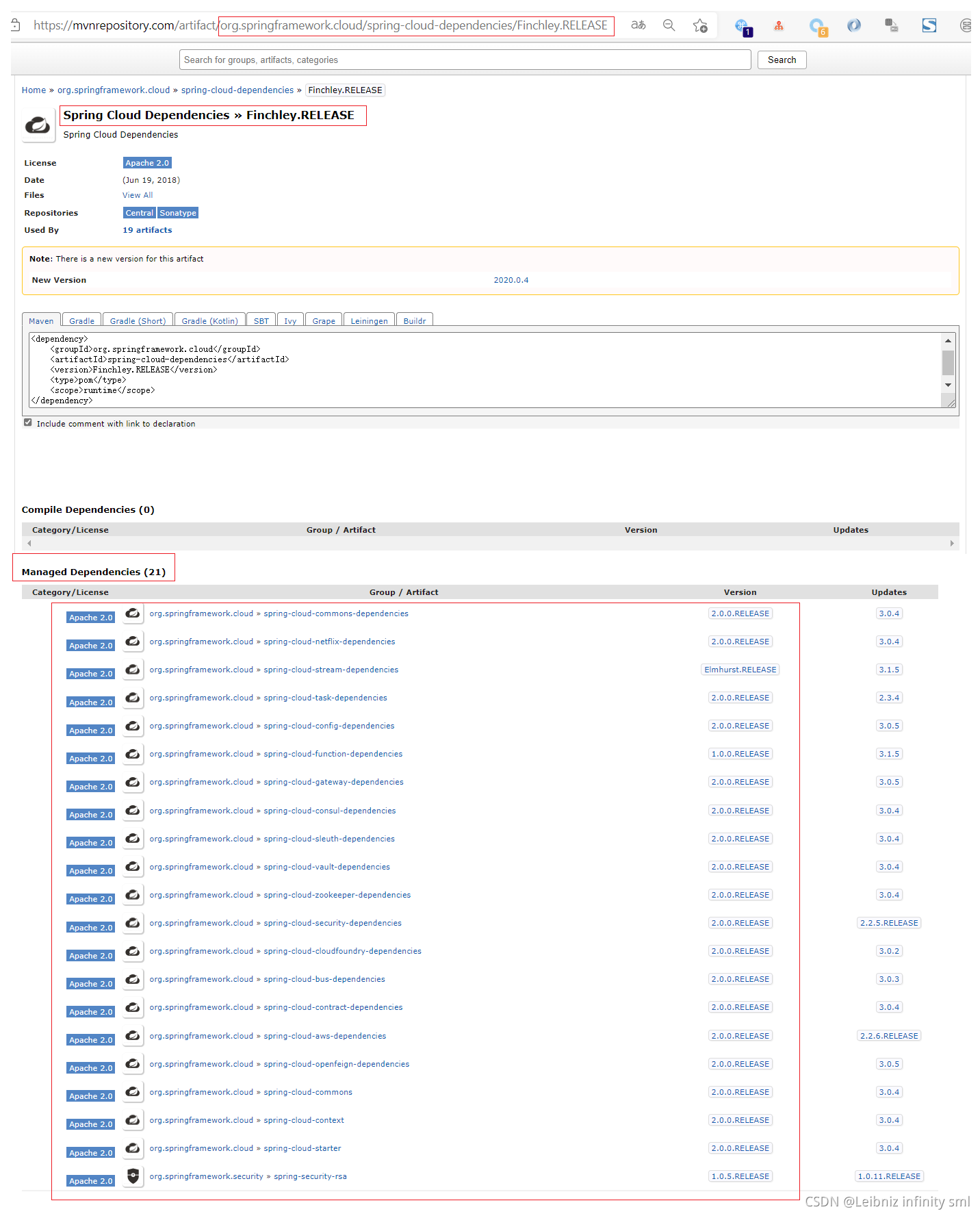Click logo icon beside spring-cloud-security-dependencies
This screenshot has height=1216, width=980.
click(133, 923)
